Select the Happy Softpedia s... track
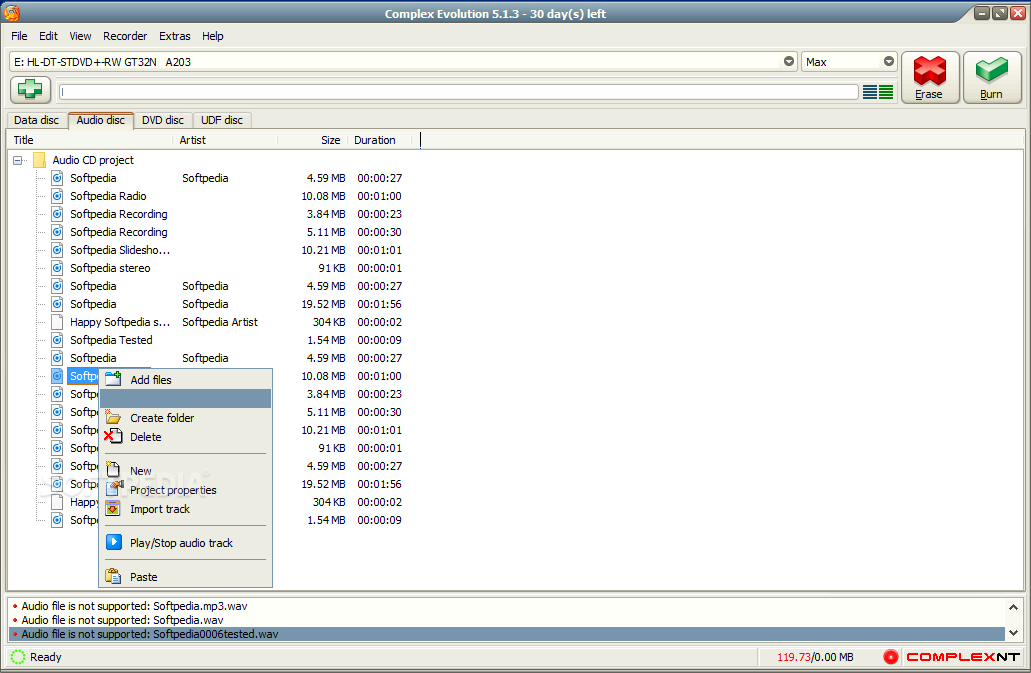1031x673 pixels. click(x=120, y=322)
